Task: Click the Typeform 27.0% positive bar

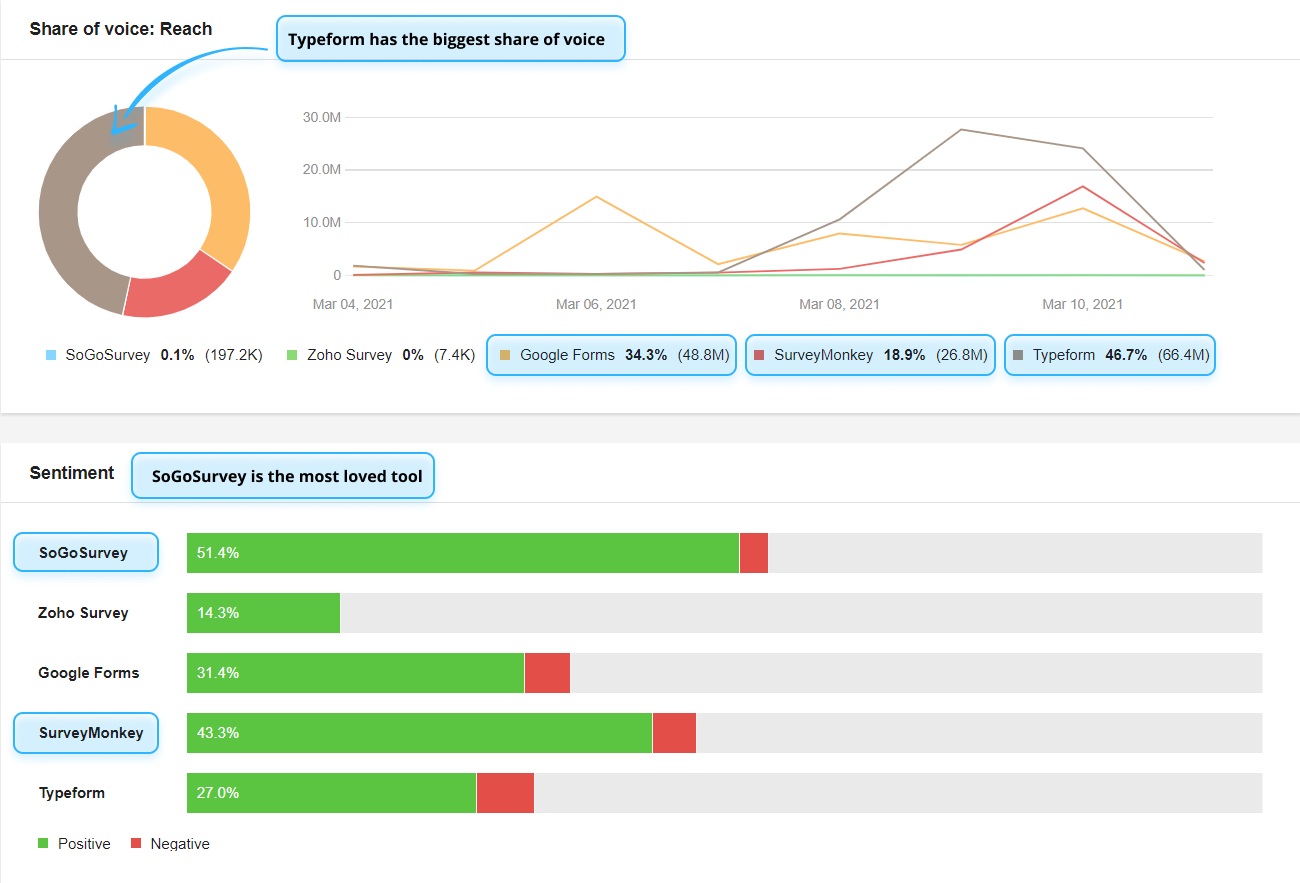Action: (x=331, y=793)
